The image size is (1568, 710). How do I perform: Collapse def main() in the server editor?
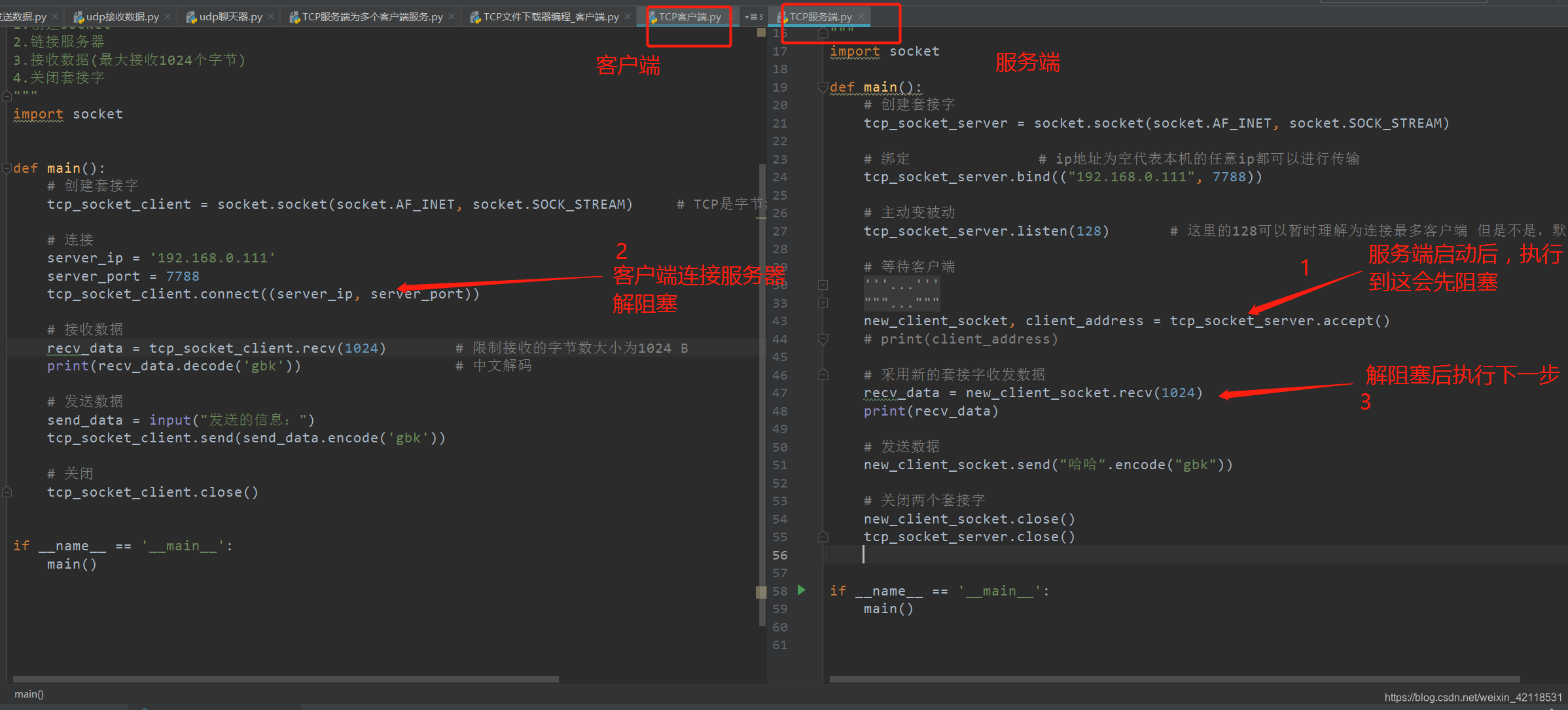click(823, 87)
